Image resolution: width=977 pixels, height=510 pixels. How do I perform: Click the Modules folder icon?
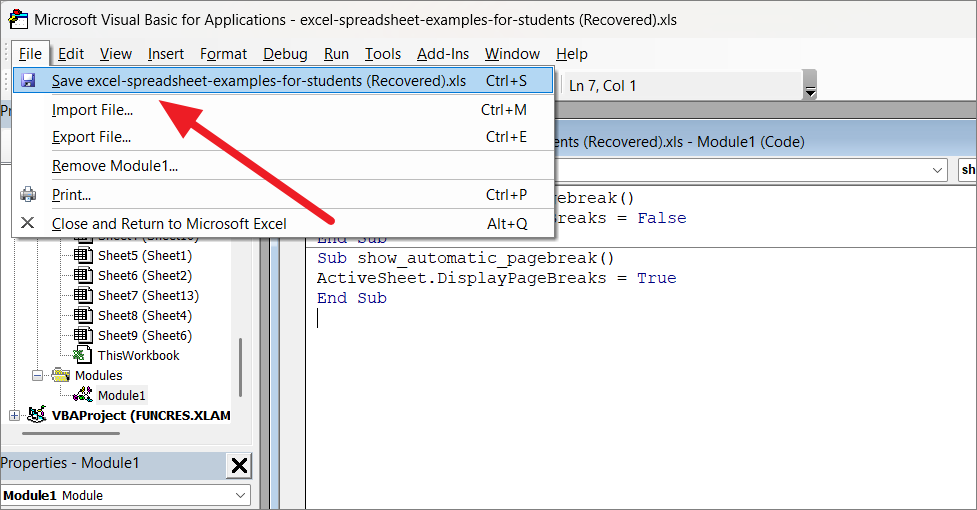point(60,375)
